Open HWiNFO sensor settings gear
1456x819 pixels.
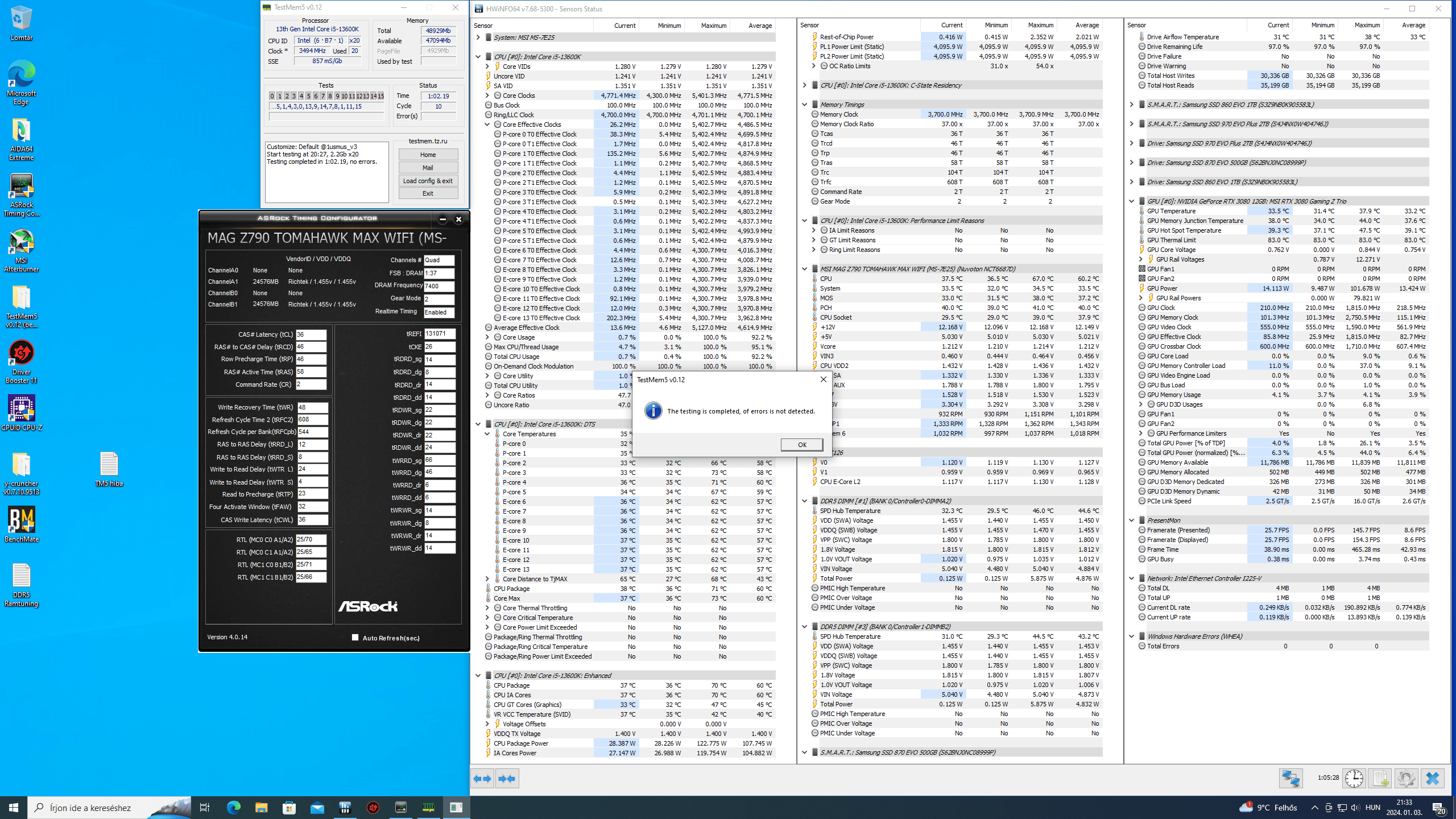1406,778
